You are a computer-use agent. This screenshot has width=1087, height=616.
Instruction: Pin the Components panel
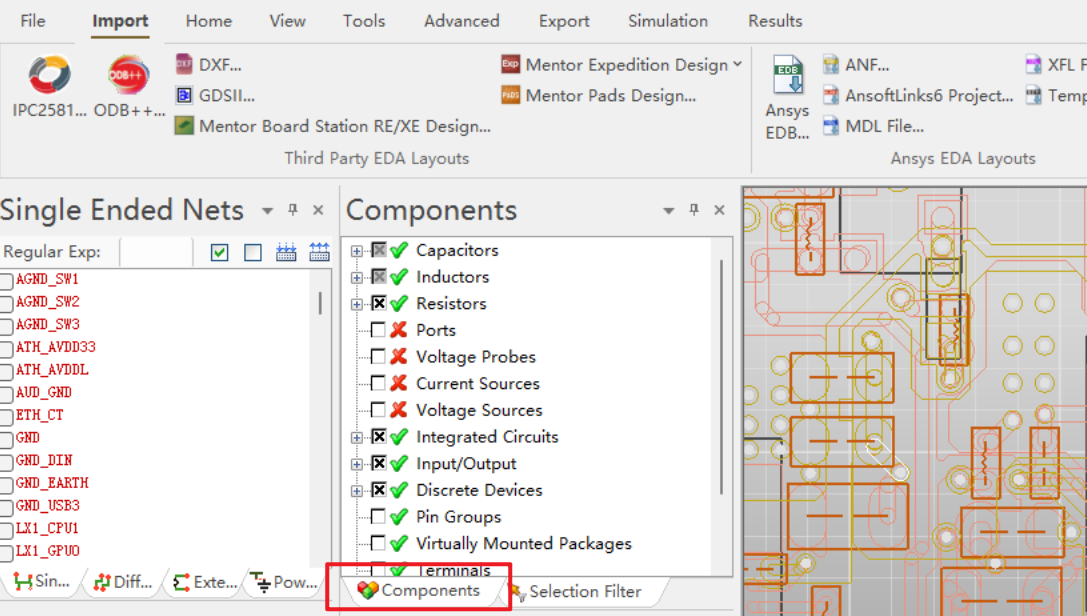click(x=694, y=209)
